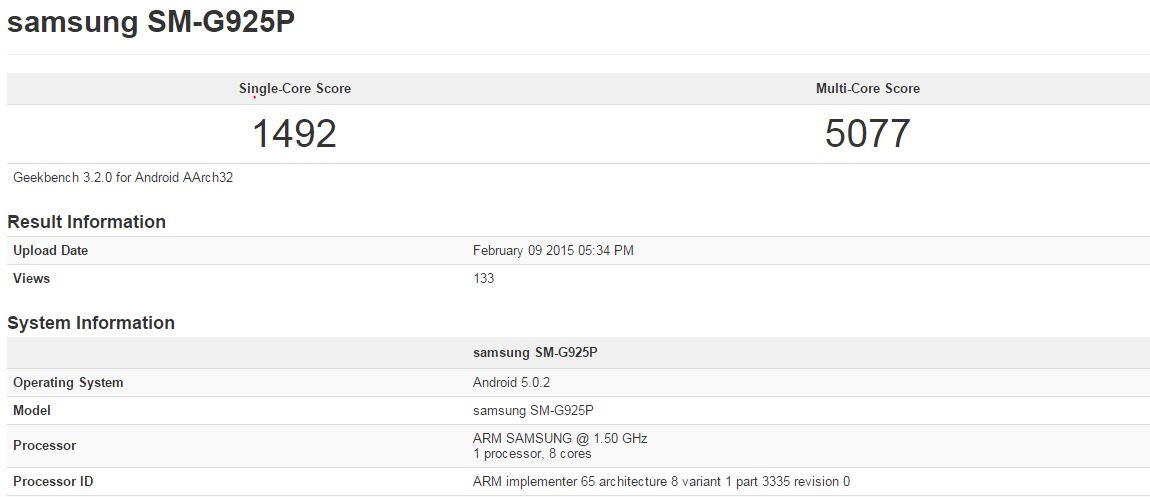Select the Model row label
The image size is (1150, 497).
[32, 411]
